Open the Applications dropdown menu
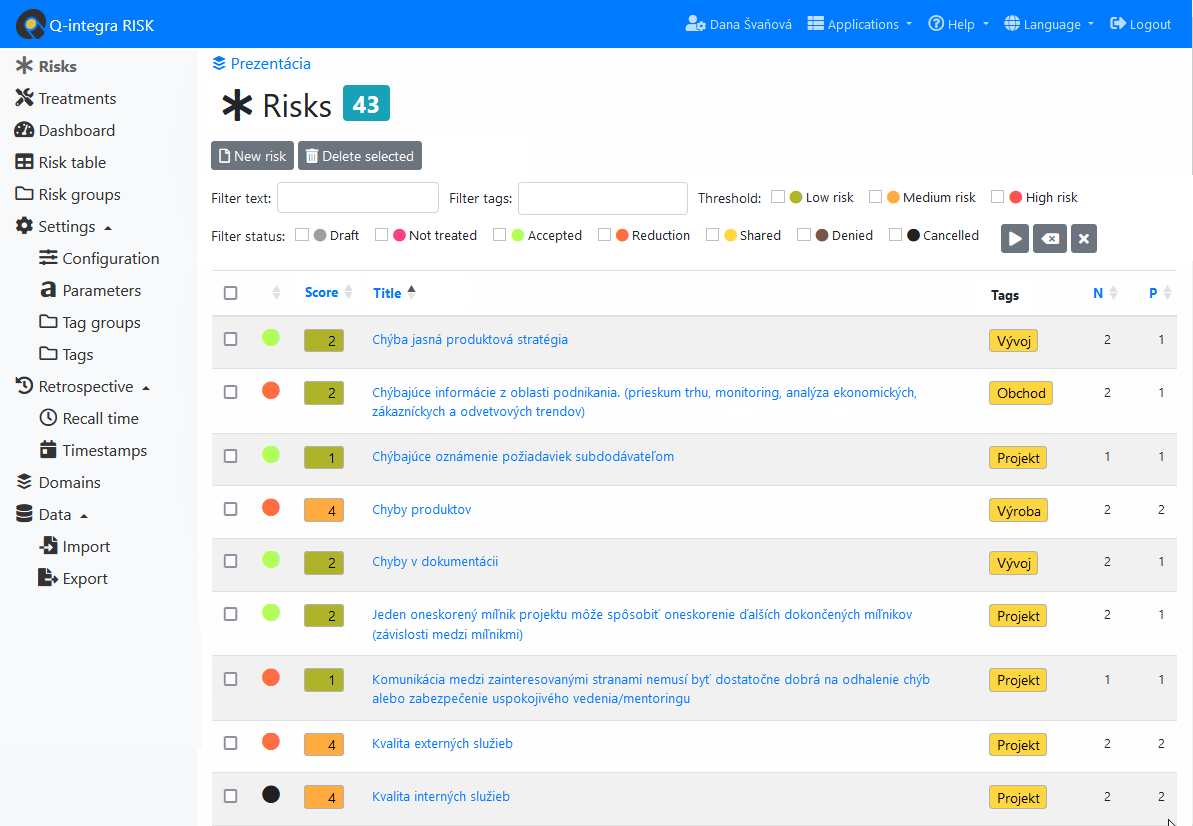Screen dimensions: 1193x826 (x=860, y=24)
